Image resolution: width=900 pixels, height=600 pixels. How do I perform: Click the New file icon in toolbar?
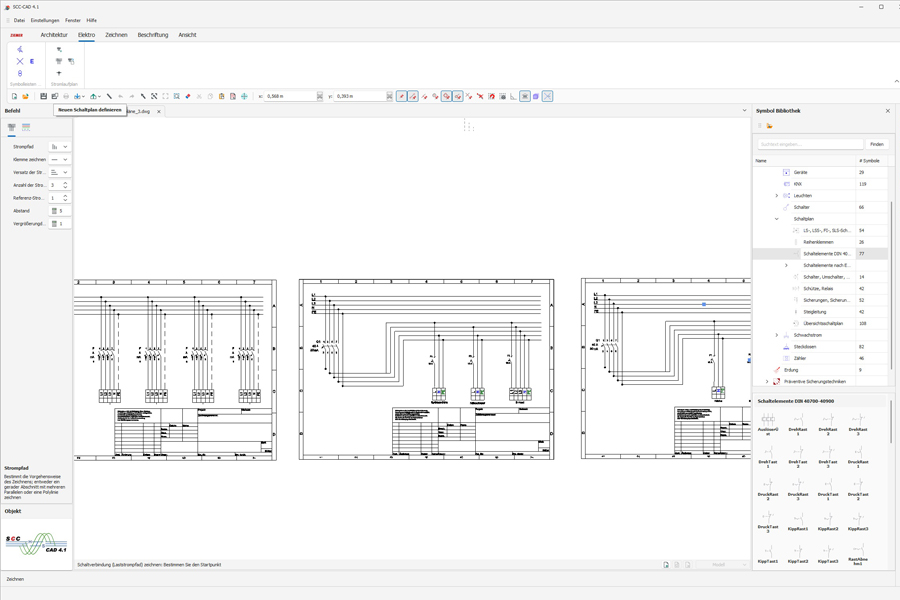tap(14, 96)
